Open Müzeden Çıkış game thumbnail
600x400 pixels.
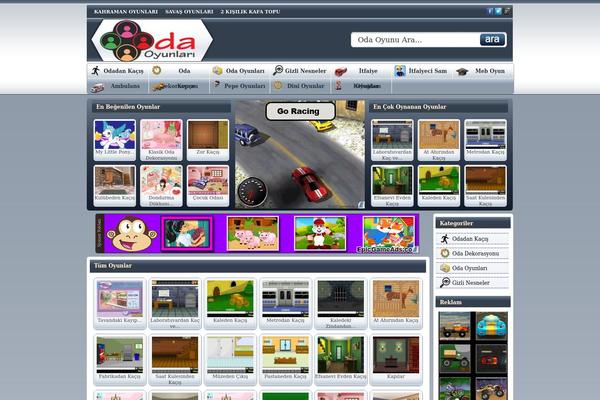coord(230,355)
